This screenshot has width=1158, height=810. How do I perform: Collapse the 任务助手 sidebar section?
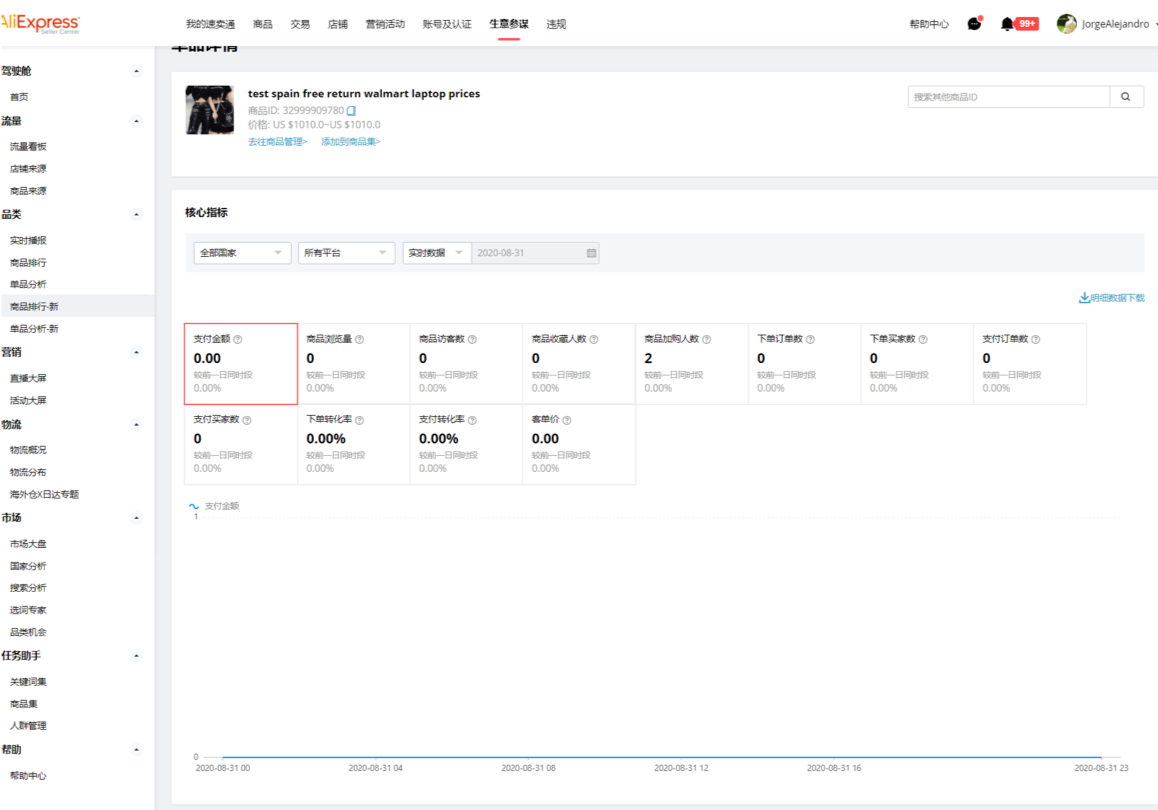pyautogui.click(x=137, y=656)
